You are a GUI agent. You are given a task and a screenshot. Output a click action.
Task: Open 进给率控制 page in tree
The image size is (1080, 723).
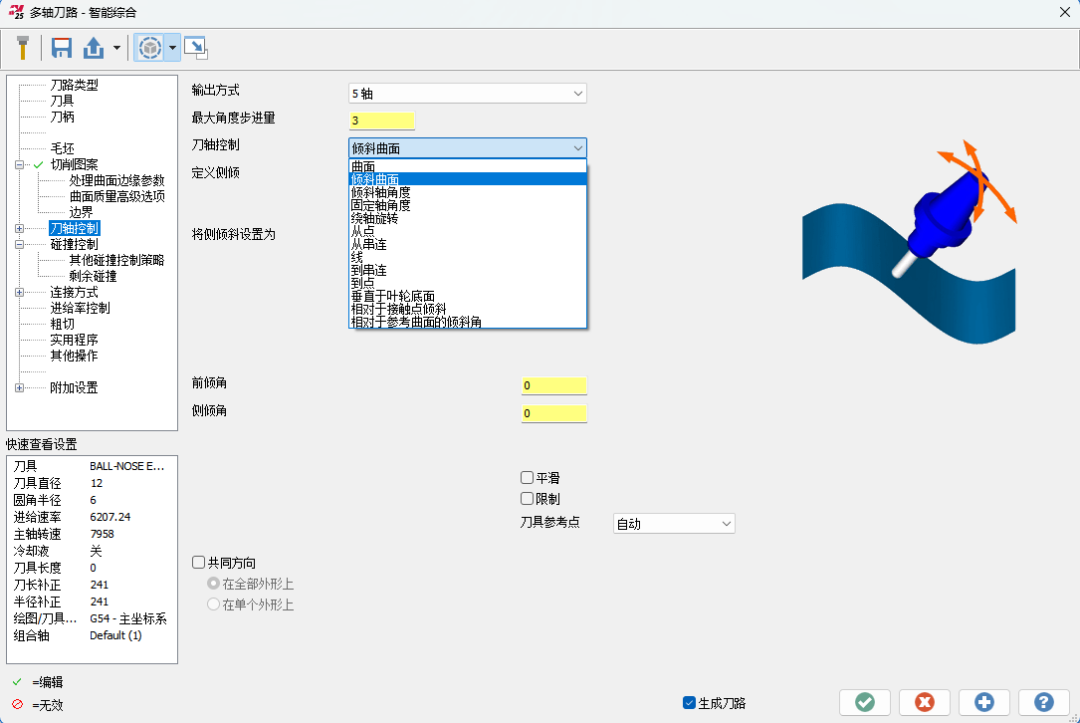pos(80,308)
